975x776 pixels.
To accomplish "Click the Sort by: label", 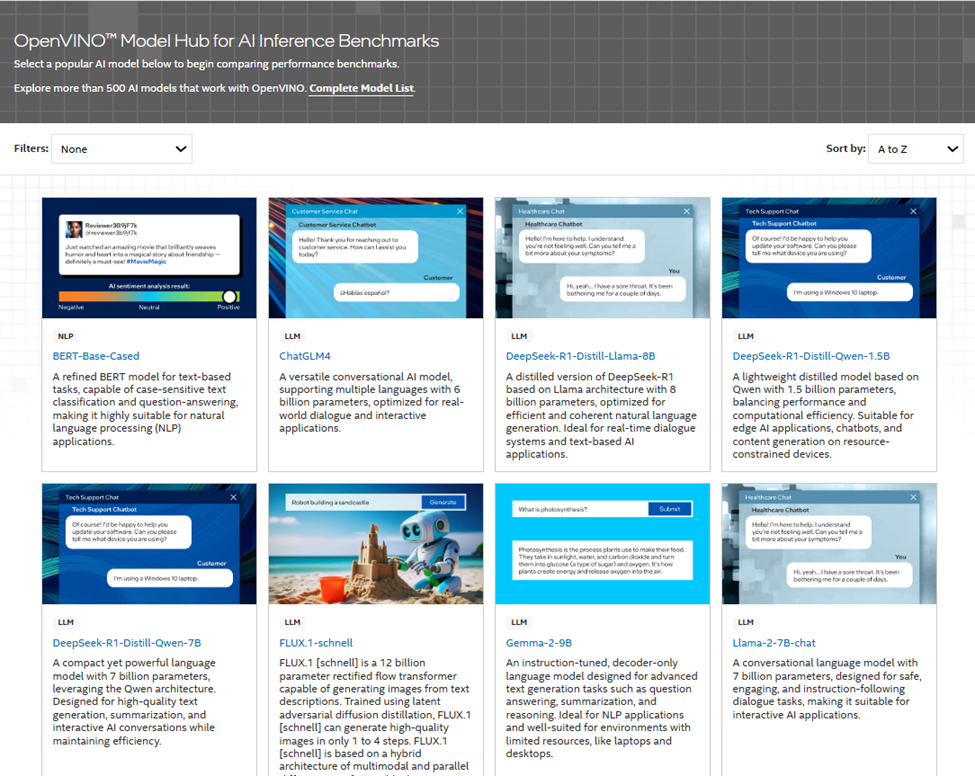I will (846, 149).
